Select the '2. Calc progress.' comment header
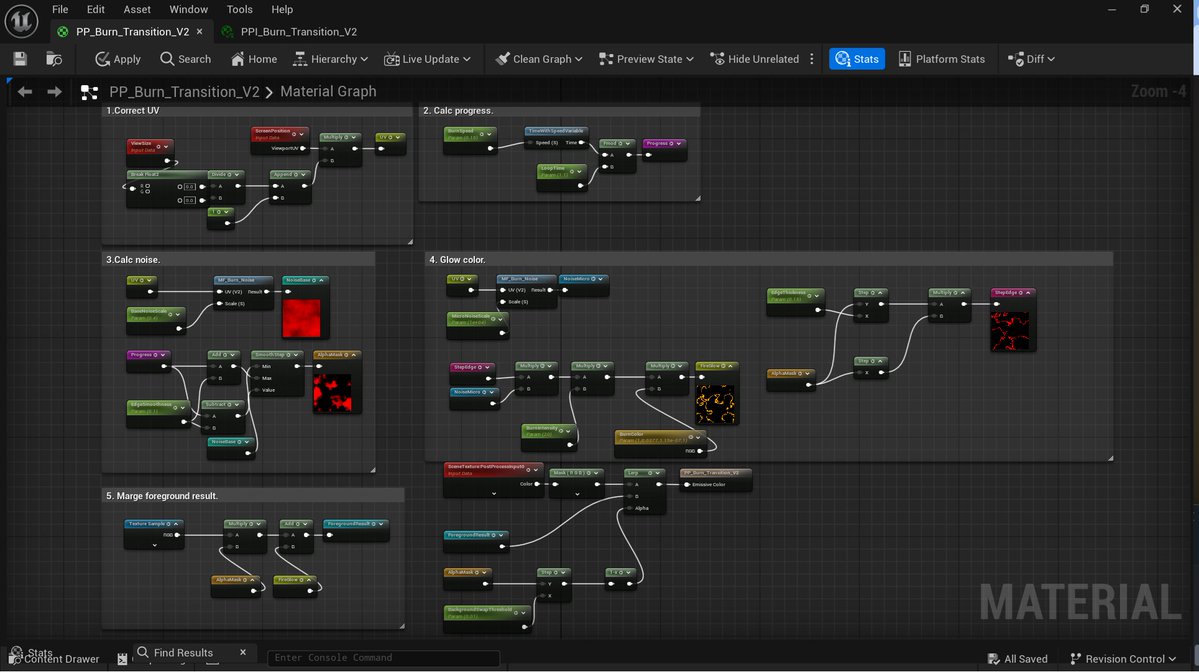 coord(560,111)
